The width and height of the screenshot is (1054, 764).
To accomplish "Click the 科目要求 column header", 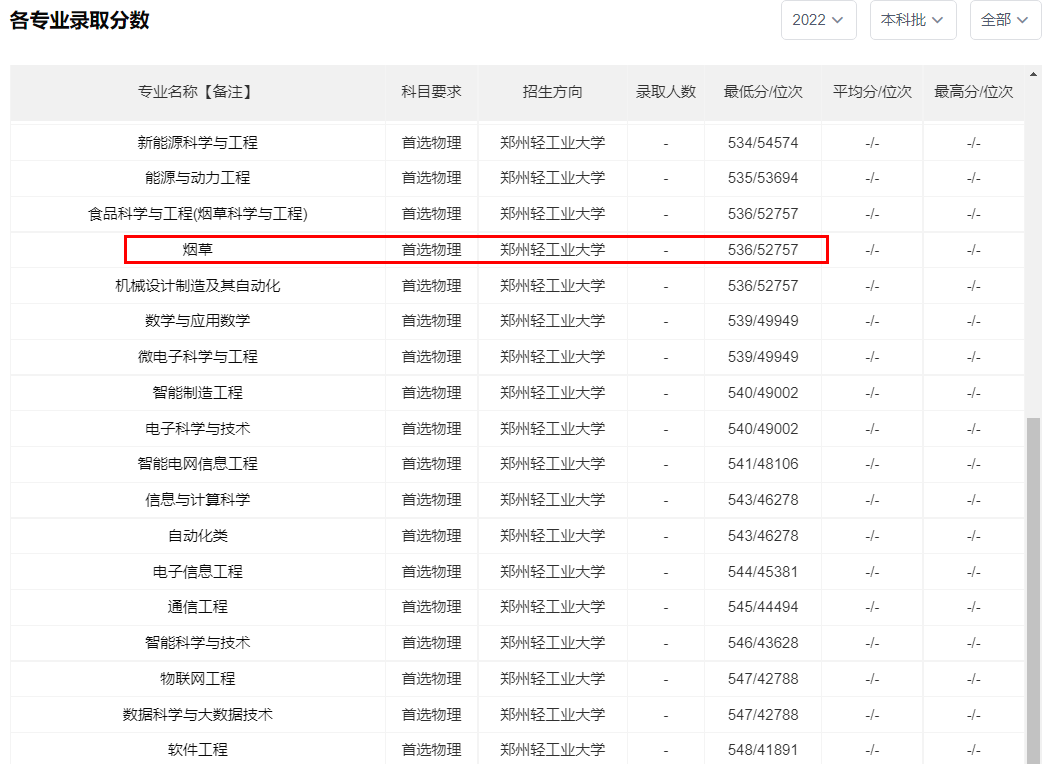I will (431, 92).
